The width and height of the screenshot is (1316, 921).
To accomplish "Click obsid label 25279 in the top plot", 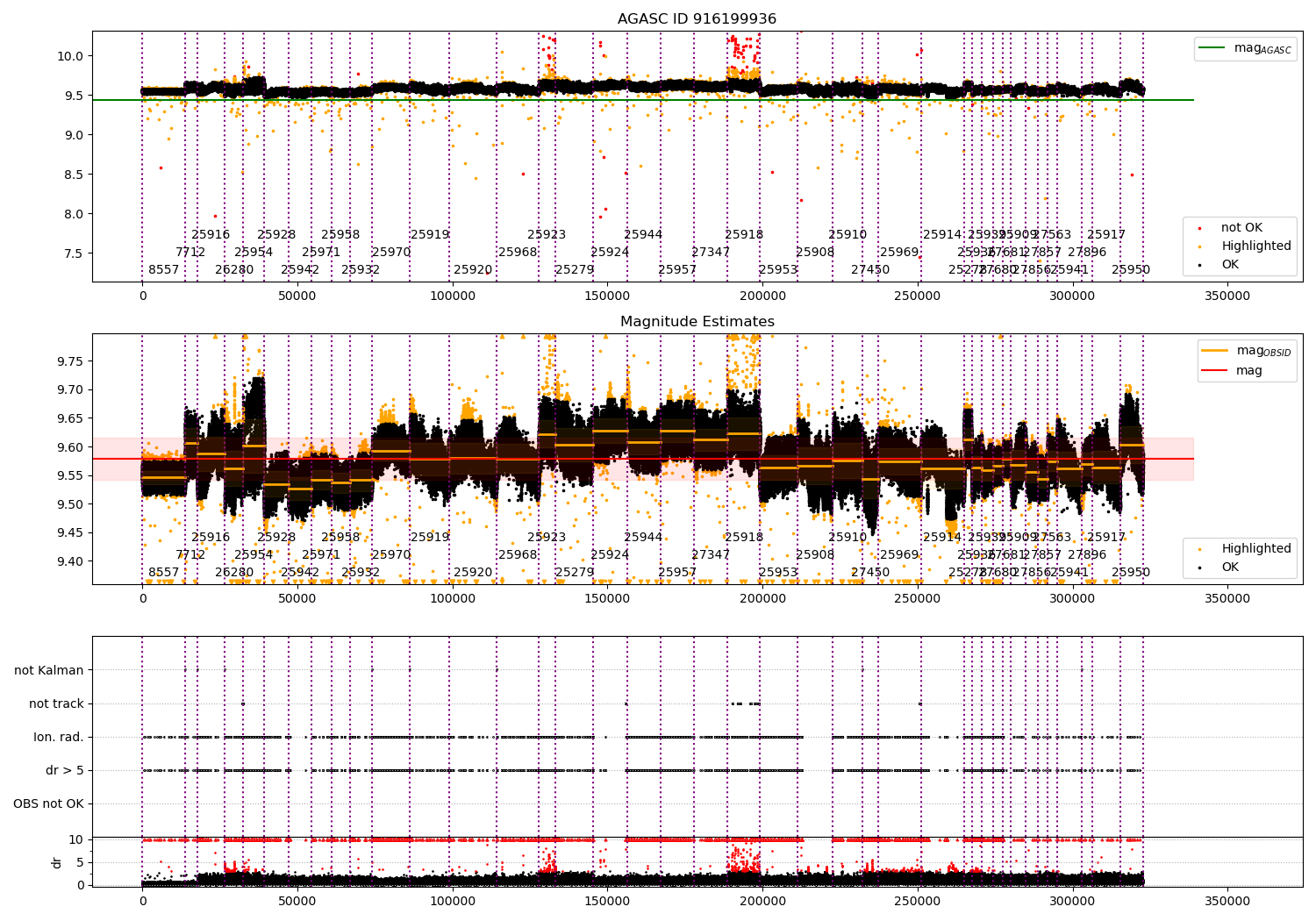I will click(575, 270).
